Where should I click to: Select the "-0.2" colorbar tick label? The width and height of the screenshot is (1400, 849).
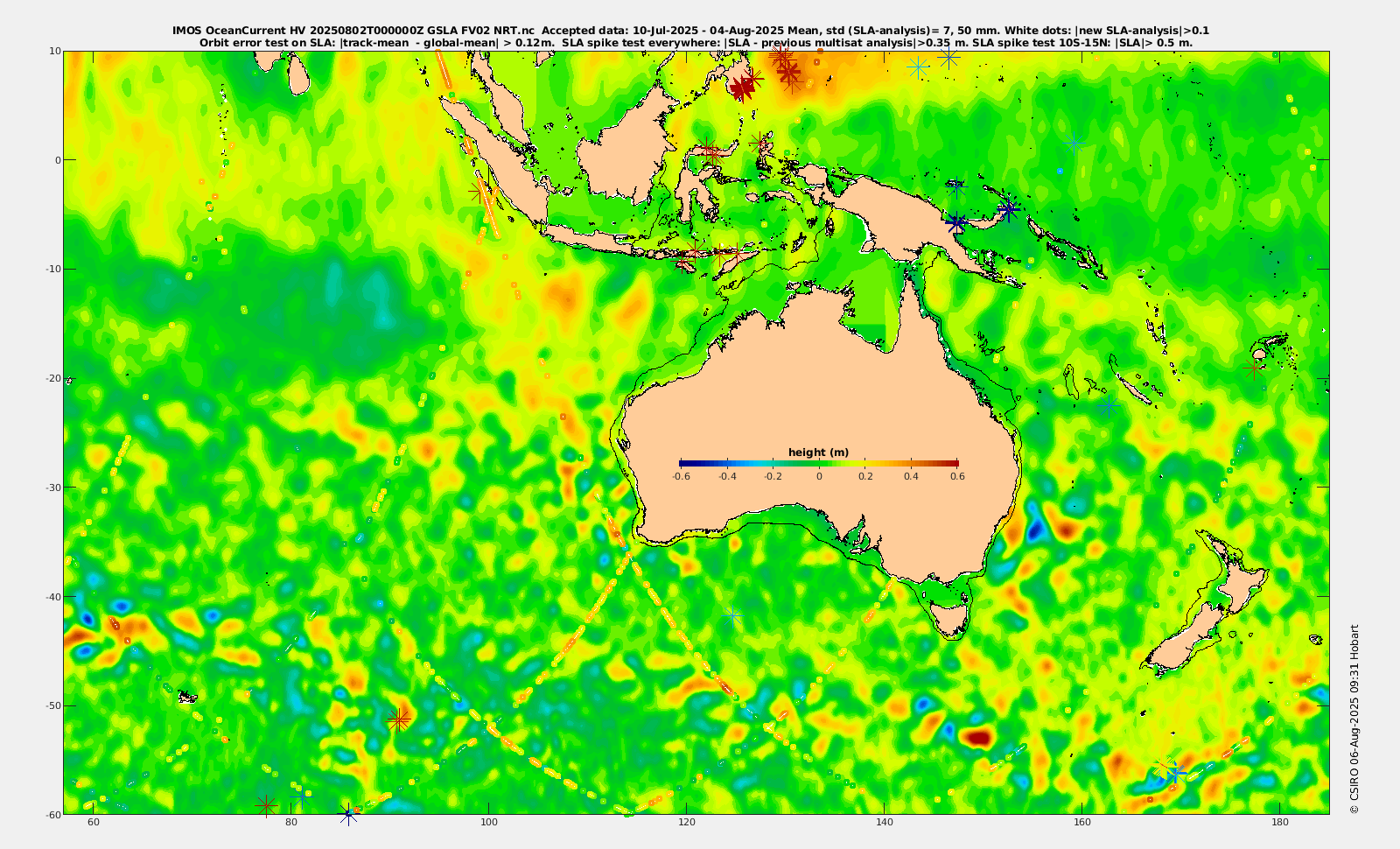tap(773, 476)
